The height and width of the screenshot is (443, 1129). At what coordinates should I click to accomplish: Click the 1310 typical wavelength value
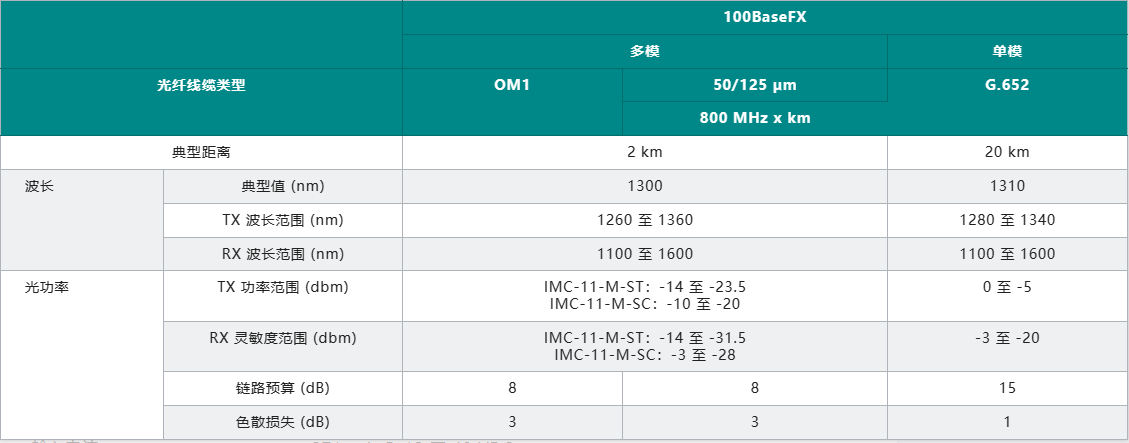click(x=1006, y=186)
